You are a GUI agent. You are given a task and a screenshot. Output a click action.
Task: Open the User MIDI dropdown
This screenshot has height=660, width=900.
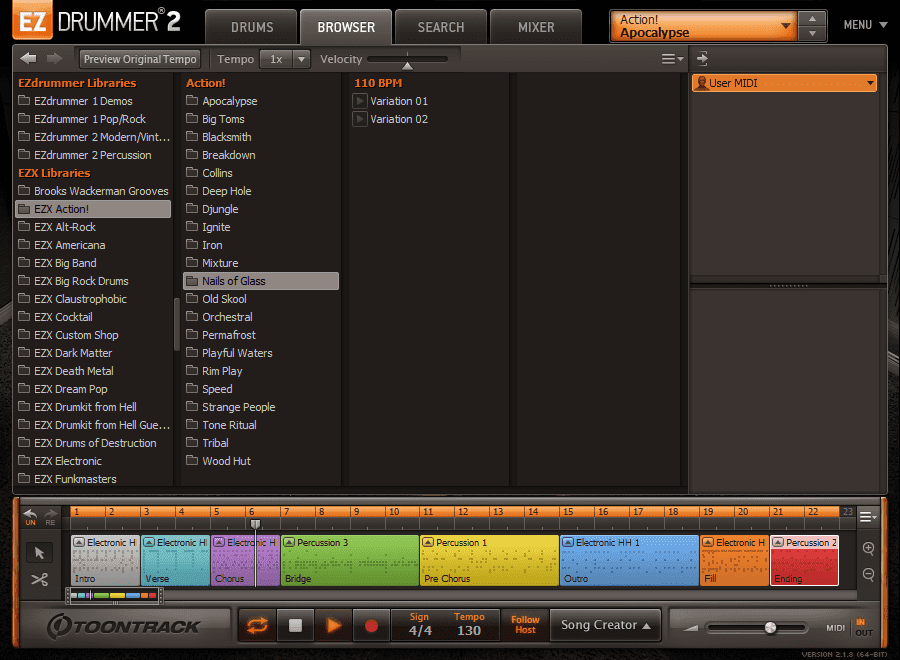(x=784, y=83)
